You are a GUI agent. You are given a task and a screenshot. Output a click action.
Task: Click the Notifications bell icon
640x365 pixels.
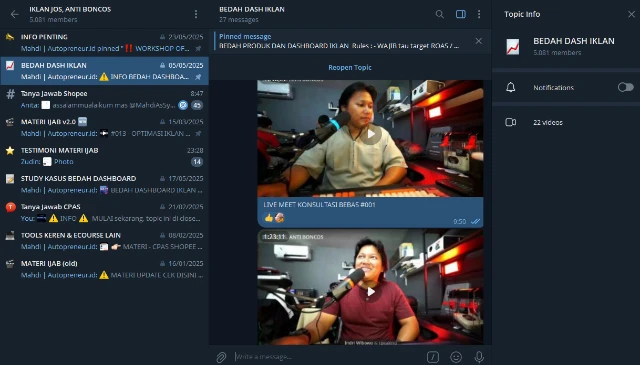pos(511,87)
